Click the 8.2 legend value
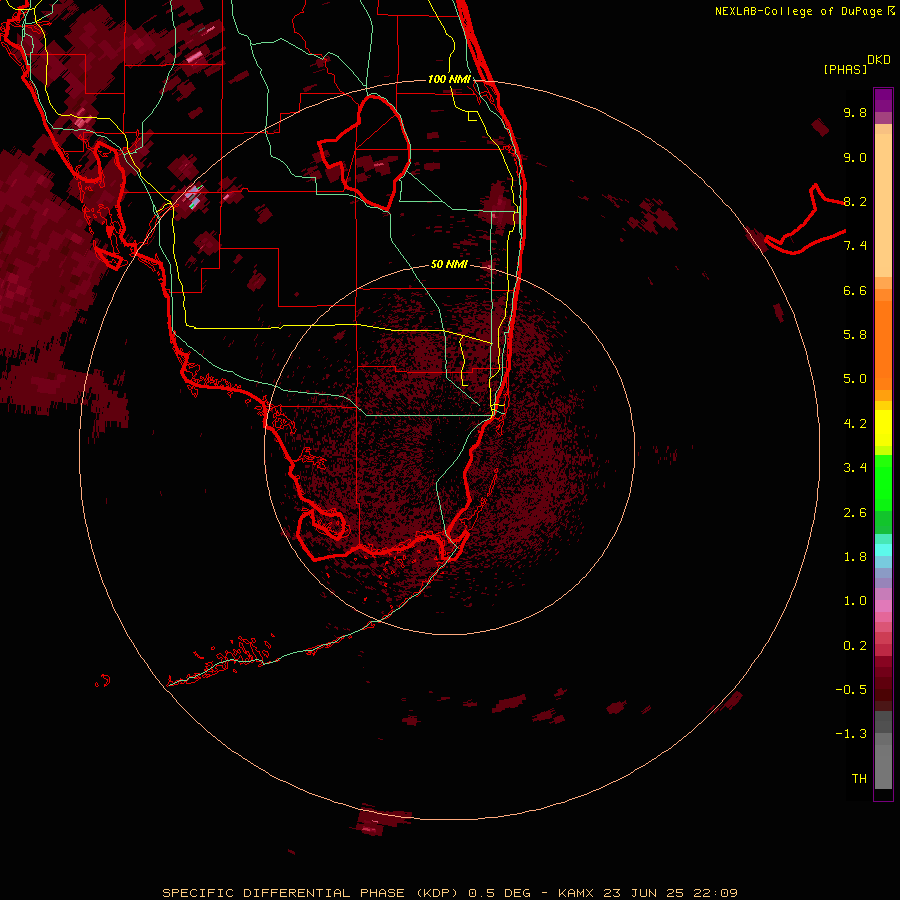The height and width of the screenshot is (900, 900). tap(855, 201)
